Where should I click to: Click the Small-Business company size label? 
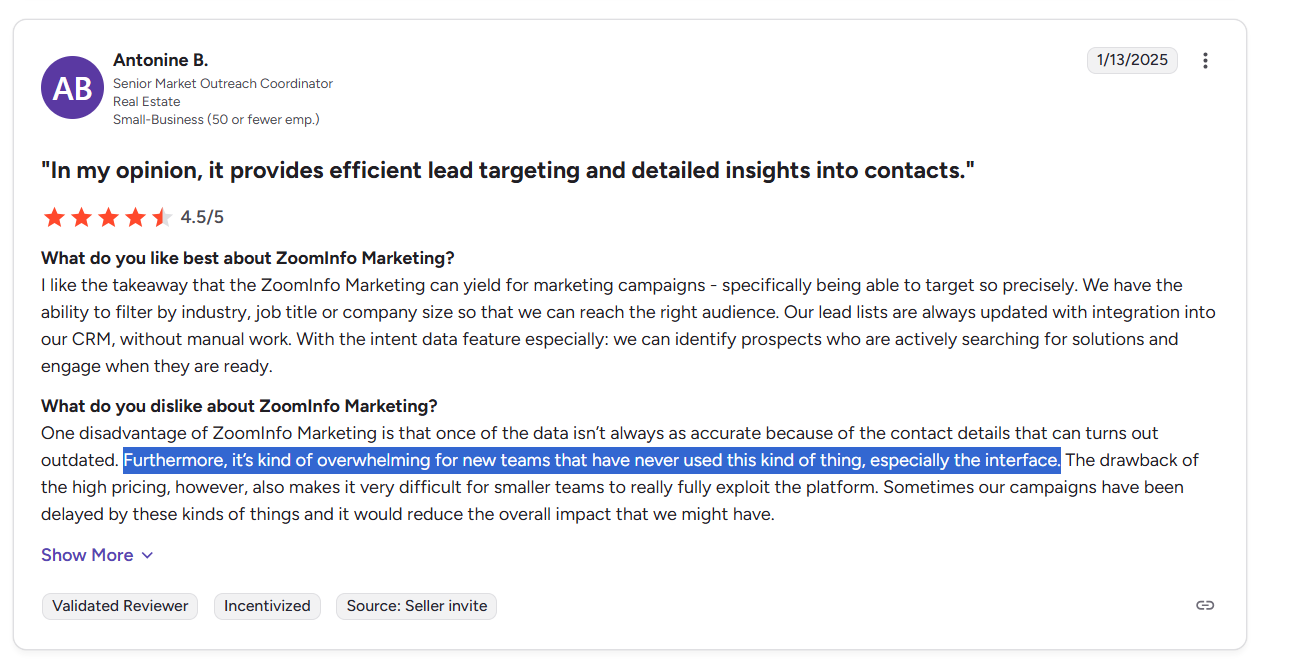(x=216, y=120)
